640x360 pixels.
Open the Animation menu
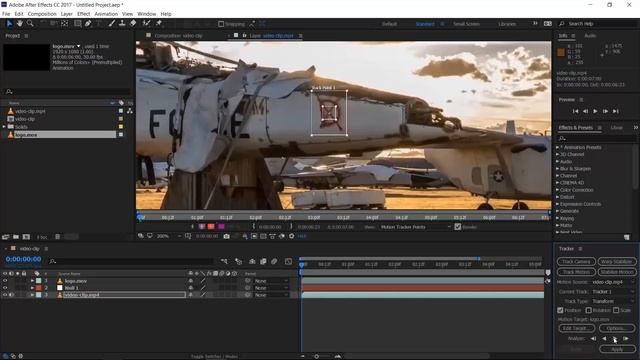click(x=106, y=14)
